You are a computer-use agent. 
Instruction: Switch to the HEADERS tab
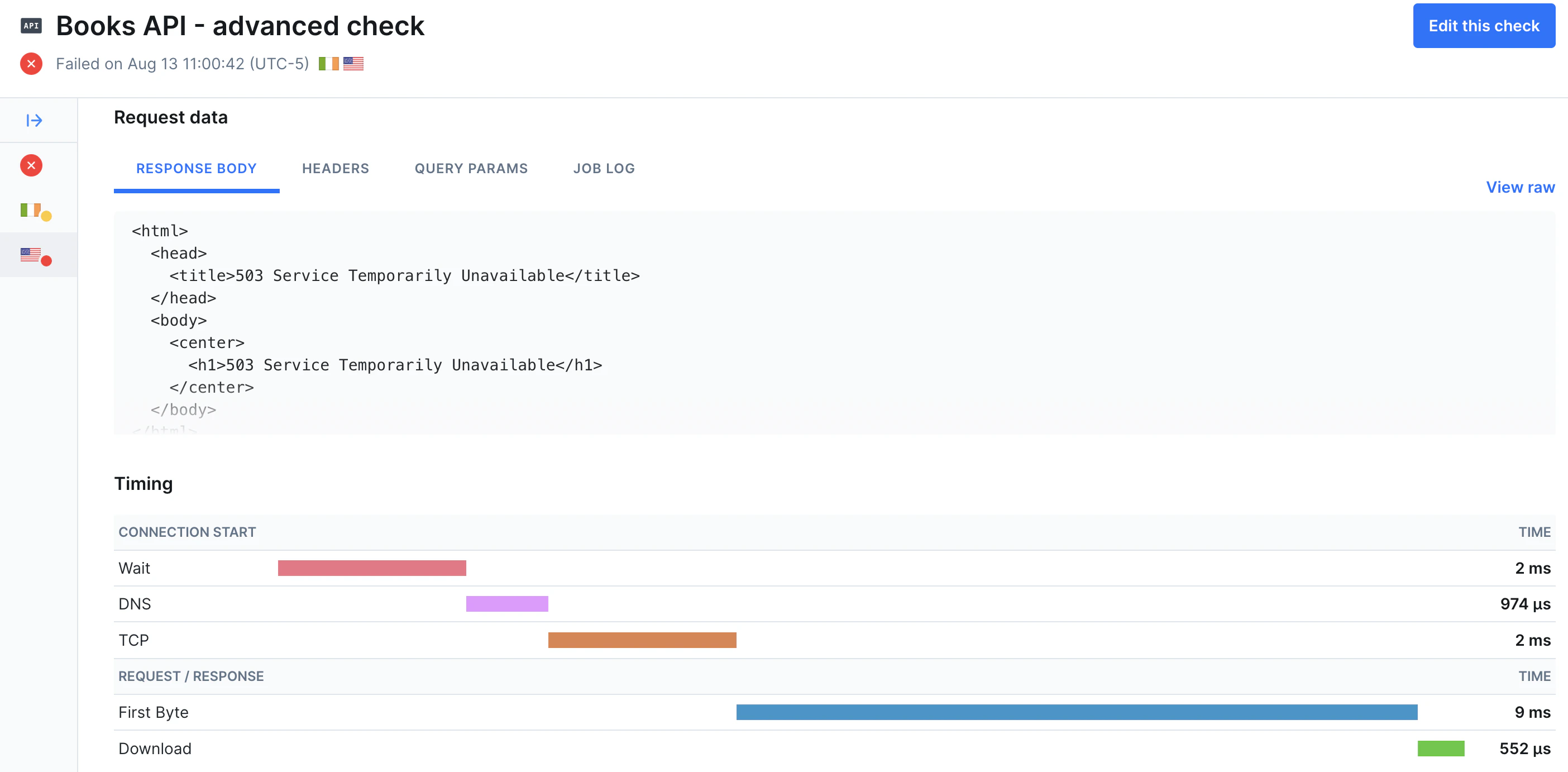[336, 169]
